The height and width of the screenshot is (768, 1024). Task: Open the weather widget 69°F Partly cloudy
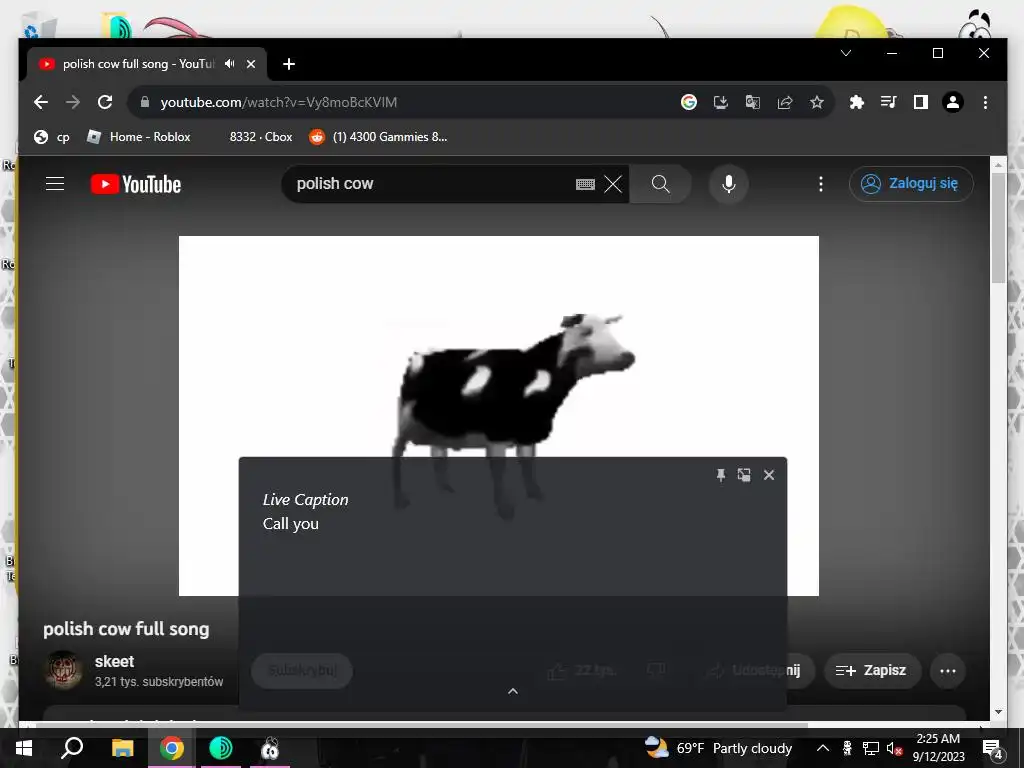click(718, 748)
